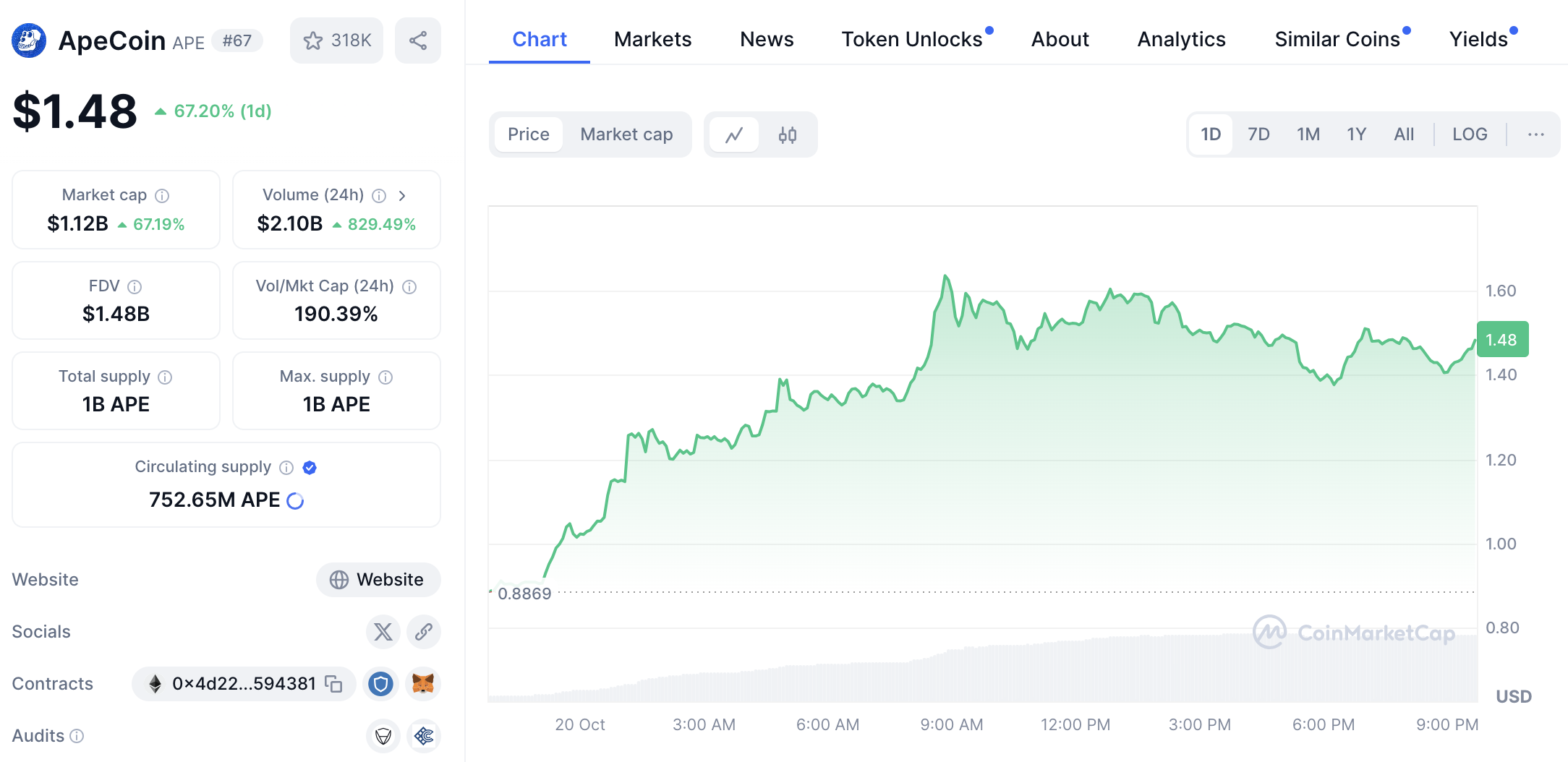The image size is (1568, 762).
Task: Set chart range to 1D
Action: tap(1211, 134)
